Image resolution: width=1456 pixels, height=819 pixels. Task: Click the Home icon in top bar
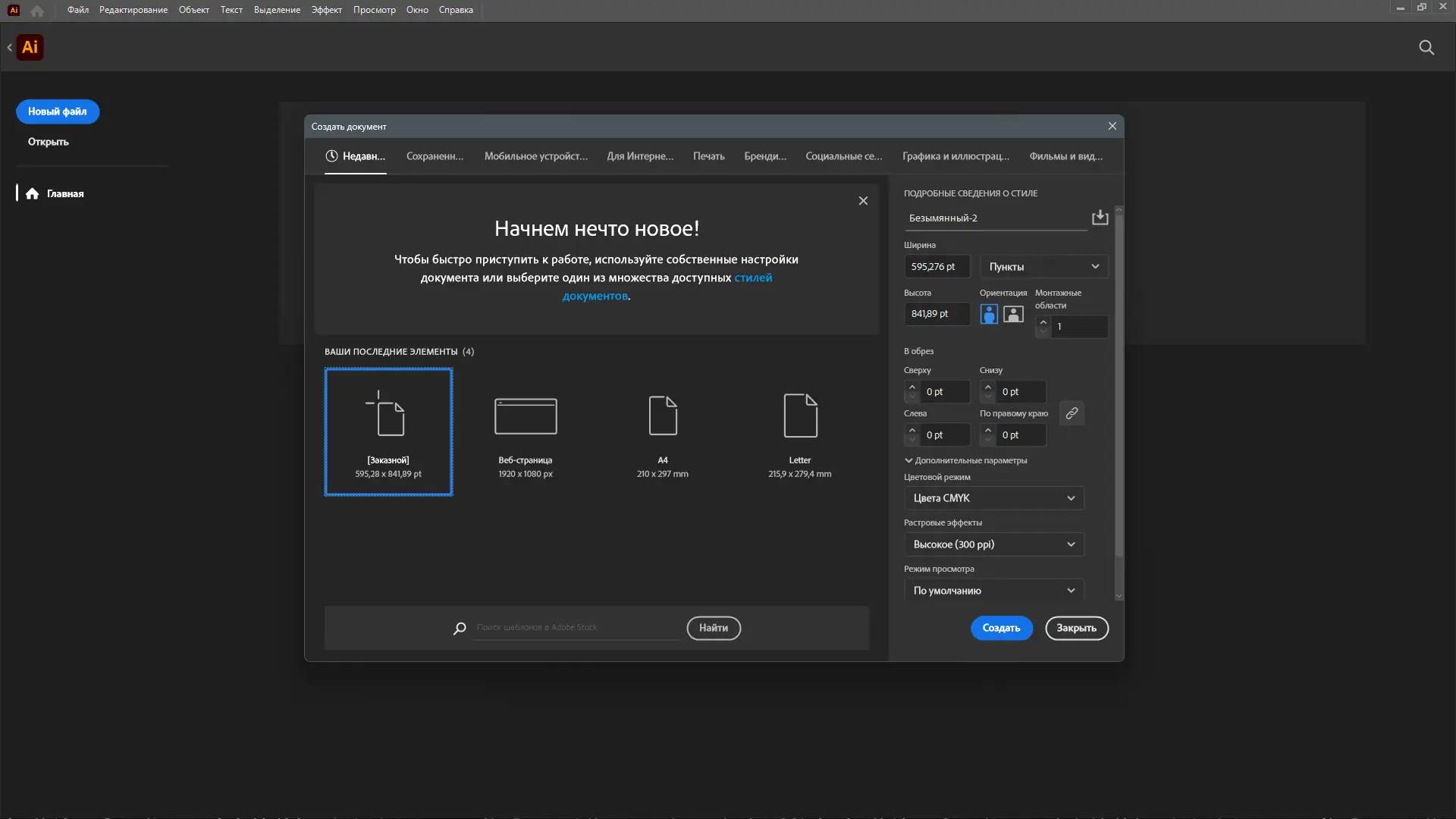(37, 11)
